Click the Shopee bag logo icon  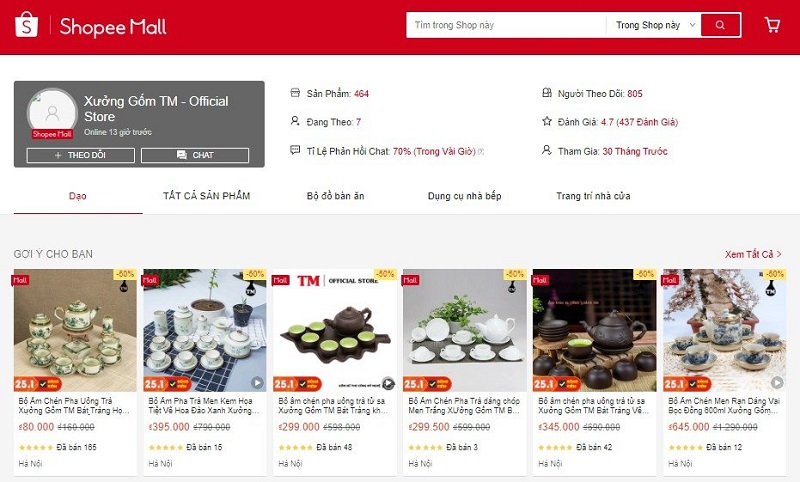click(x=27, y=25)
